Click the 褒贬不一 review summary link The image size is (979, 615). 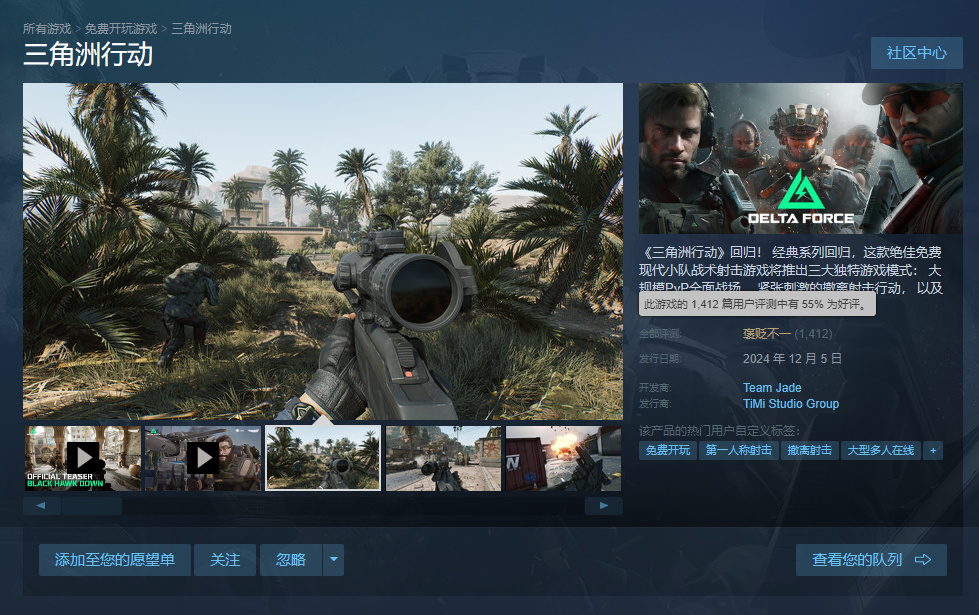click(x=766, y=334)
